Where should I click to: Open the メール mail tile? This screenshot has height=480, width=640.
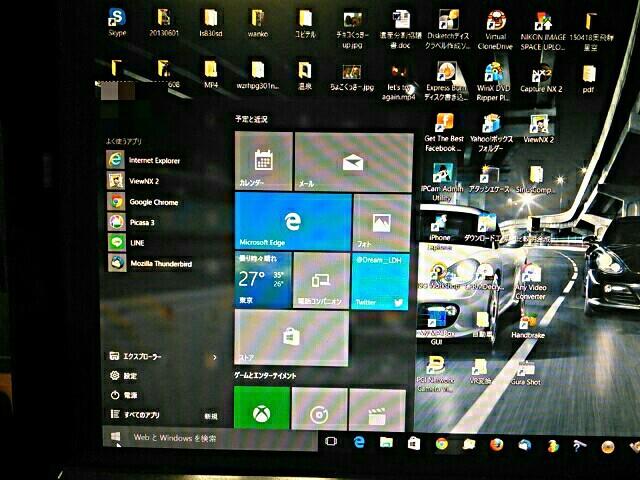(353, 162)
